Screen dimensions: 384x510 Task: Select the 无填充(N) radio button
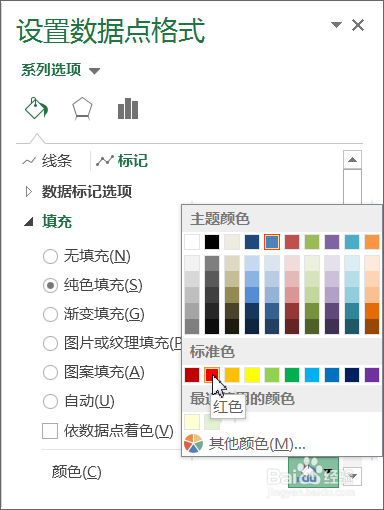50,256
